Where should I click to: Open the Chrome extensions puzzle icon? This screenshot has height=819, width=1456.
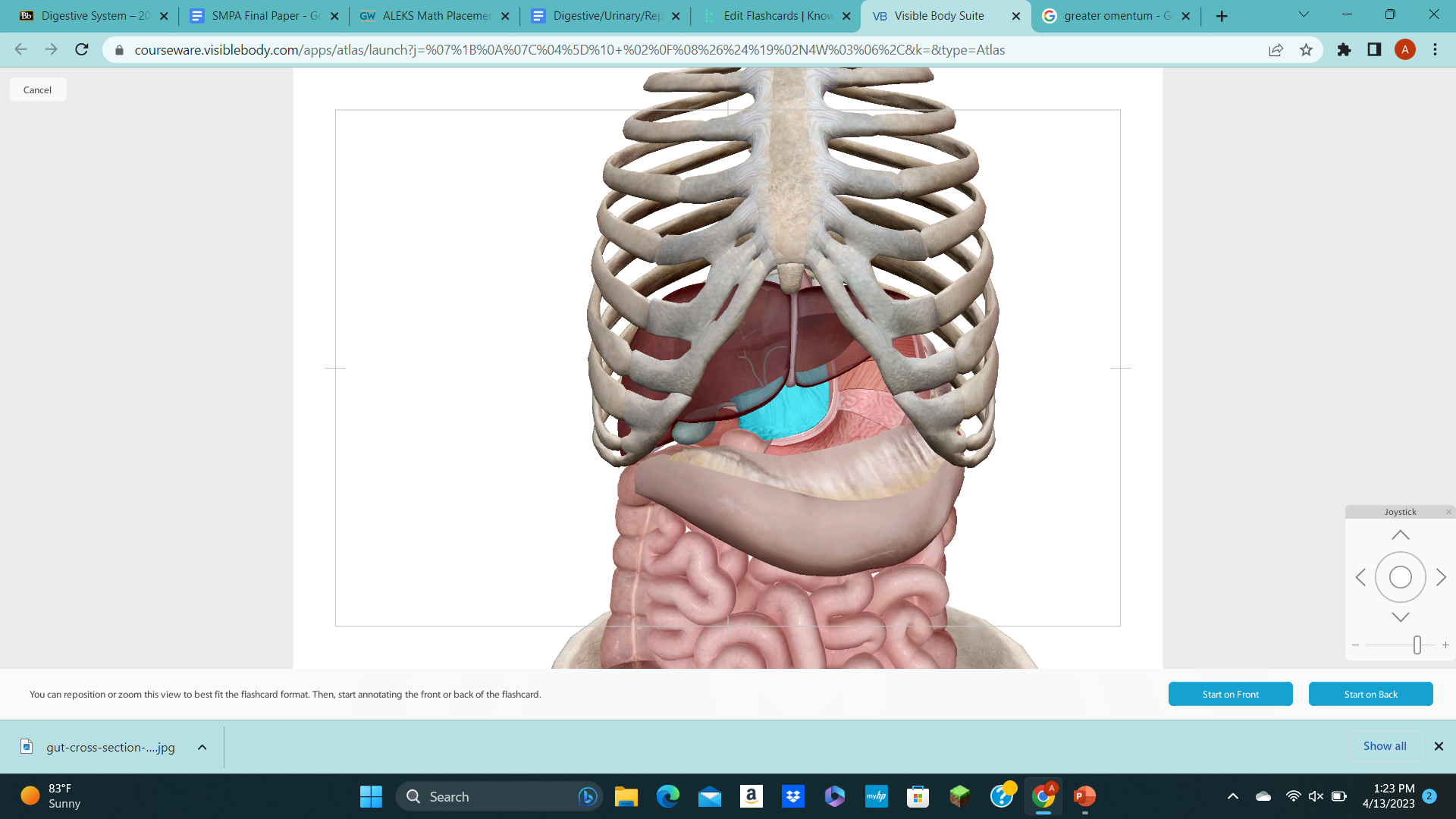point(1343,50)
